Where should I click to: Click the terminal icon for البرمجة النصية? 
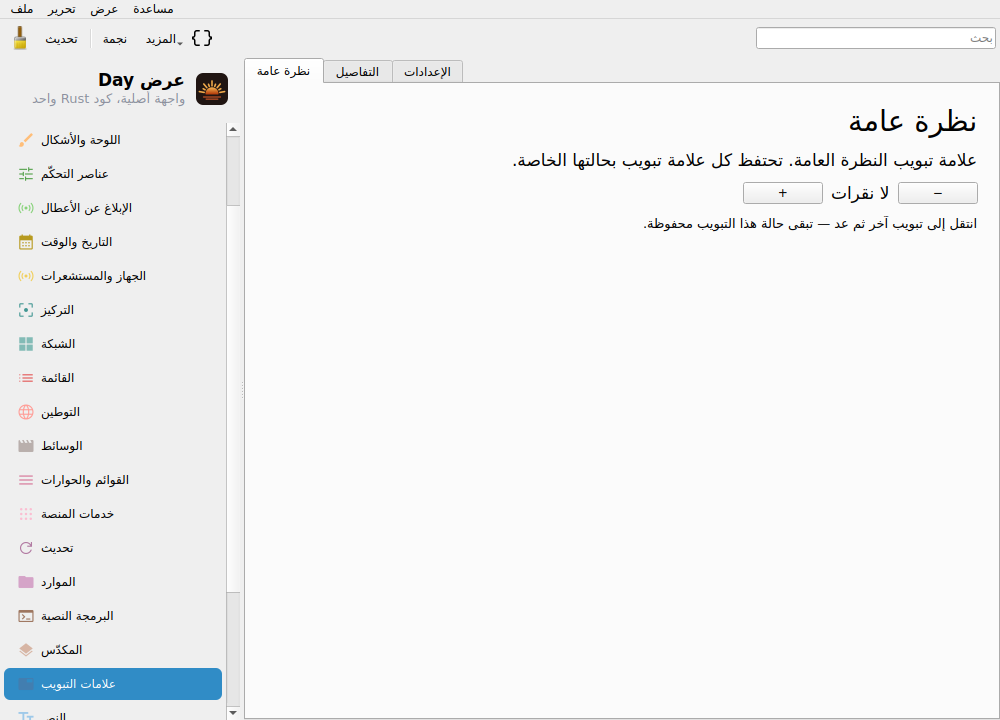pos(26,616)
